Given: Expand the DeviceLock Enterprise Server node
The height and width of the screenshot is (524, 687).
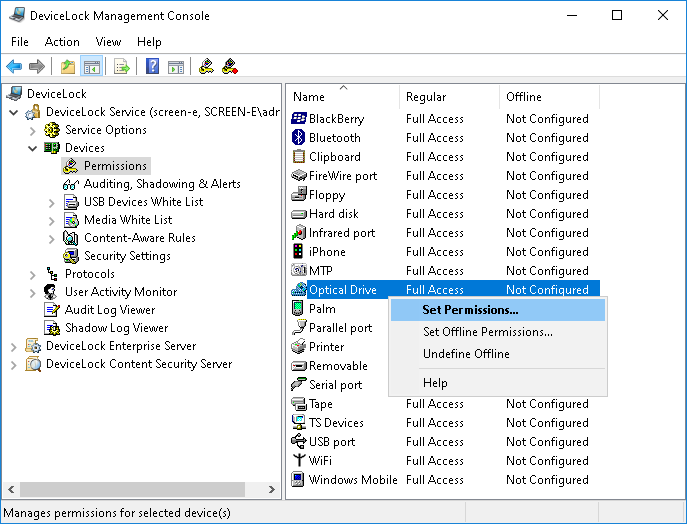Looking at the screenshot, I should point(14,346).
